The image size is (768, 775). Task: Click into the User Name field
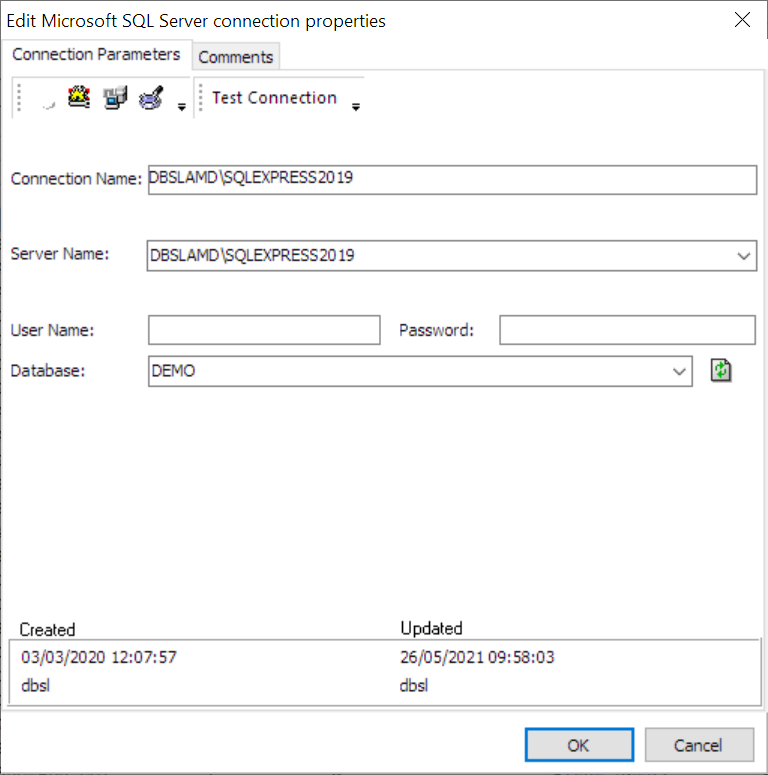click(264, 330)
